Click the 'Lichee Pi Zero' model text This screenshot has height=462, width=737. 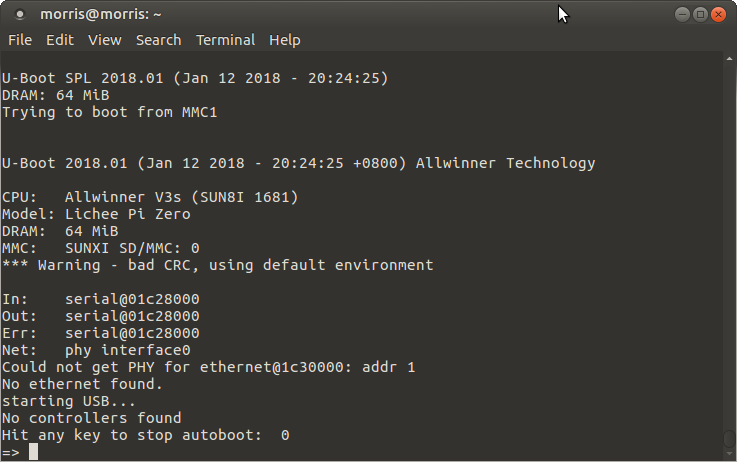pos(127,214)
